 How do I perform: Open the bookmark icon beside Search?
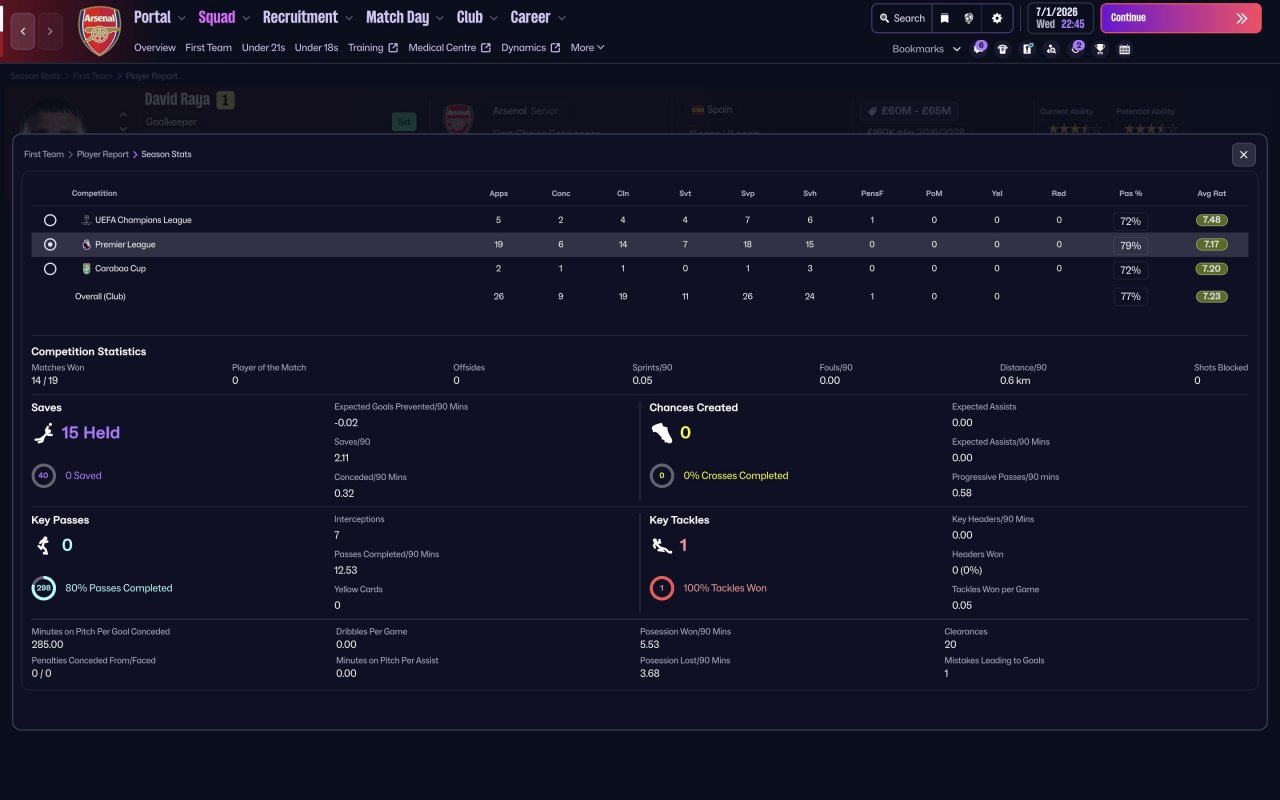[944, 18]
